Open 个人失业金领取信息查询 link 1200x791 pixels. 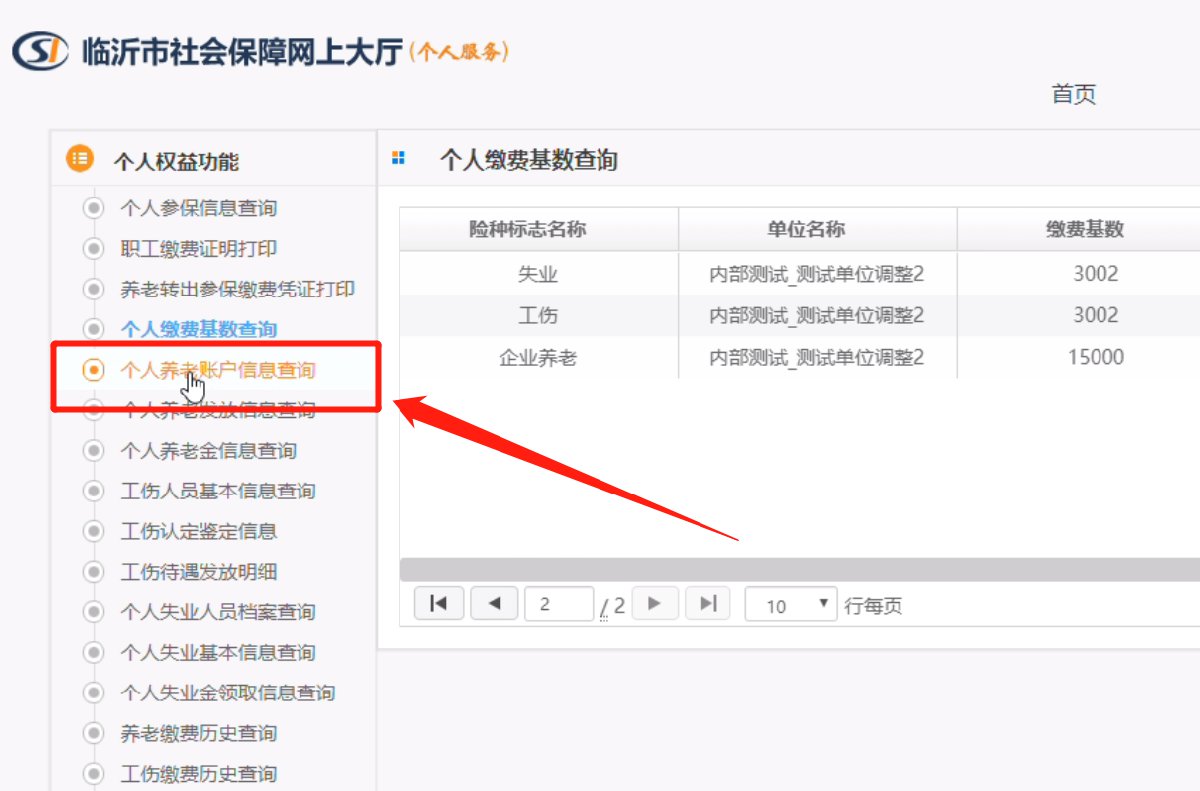click(x=227, y=693)
